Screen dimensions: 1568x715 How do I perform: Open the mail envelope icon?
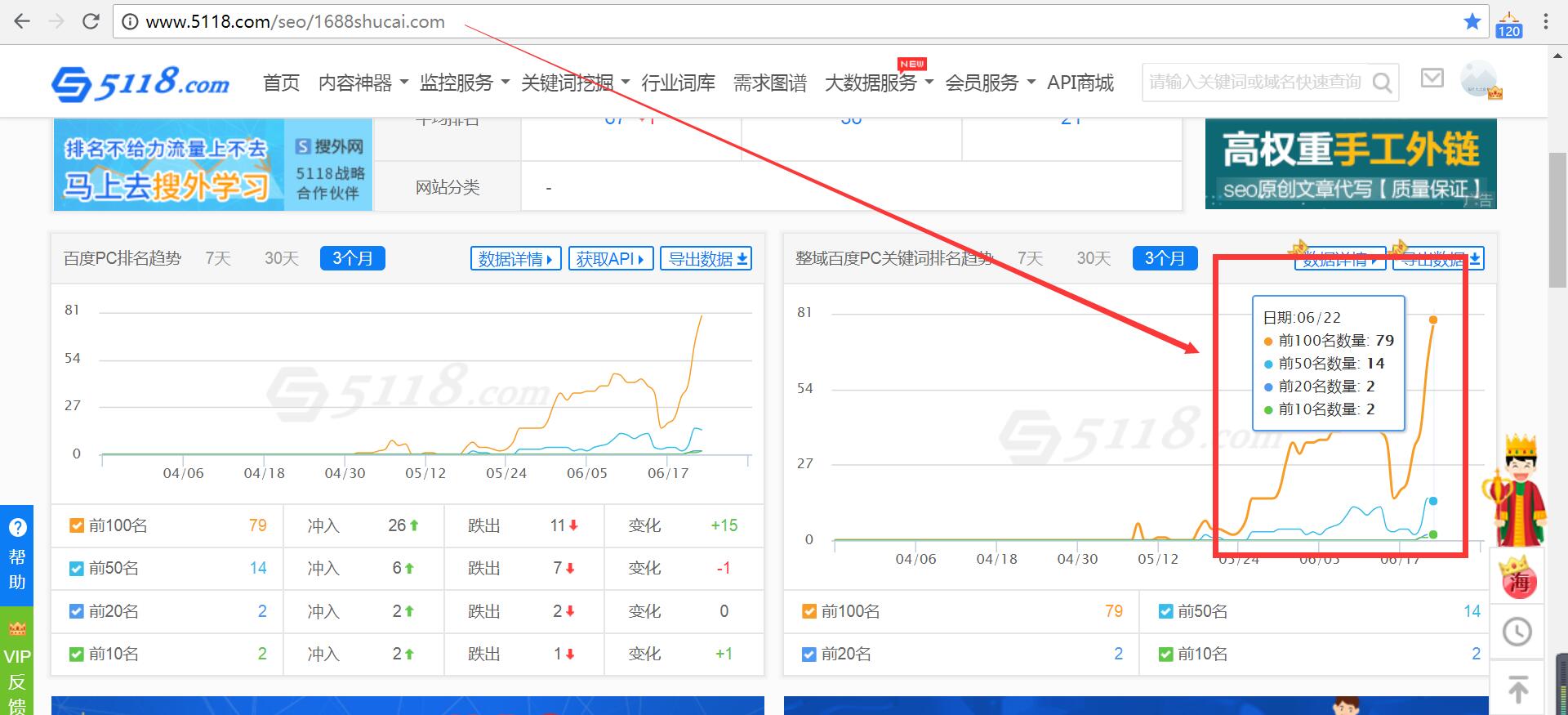click(1432, 78)
